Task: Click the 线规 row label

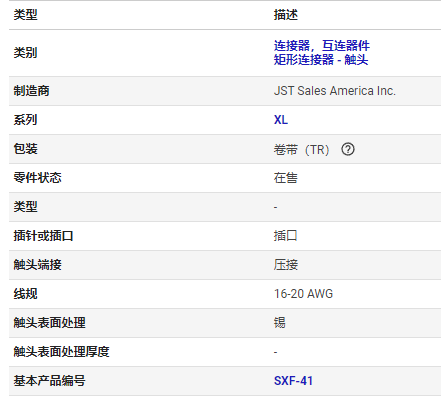Action: (x=25, y=294)
